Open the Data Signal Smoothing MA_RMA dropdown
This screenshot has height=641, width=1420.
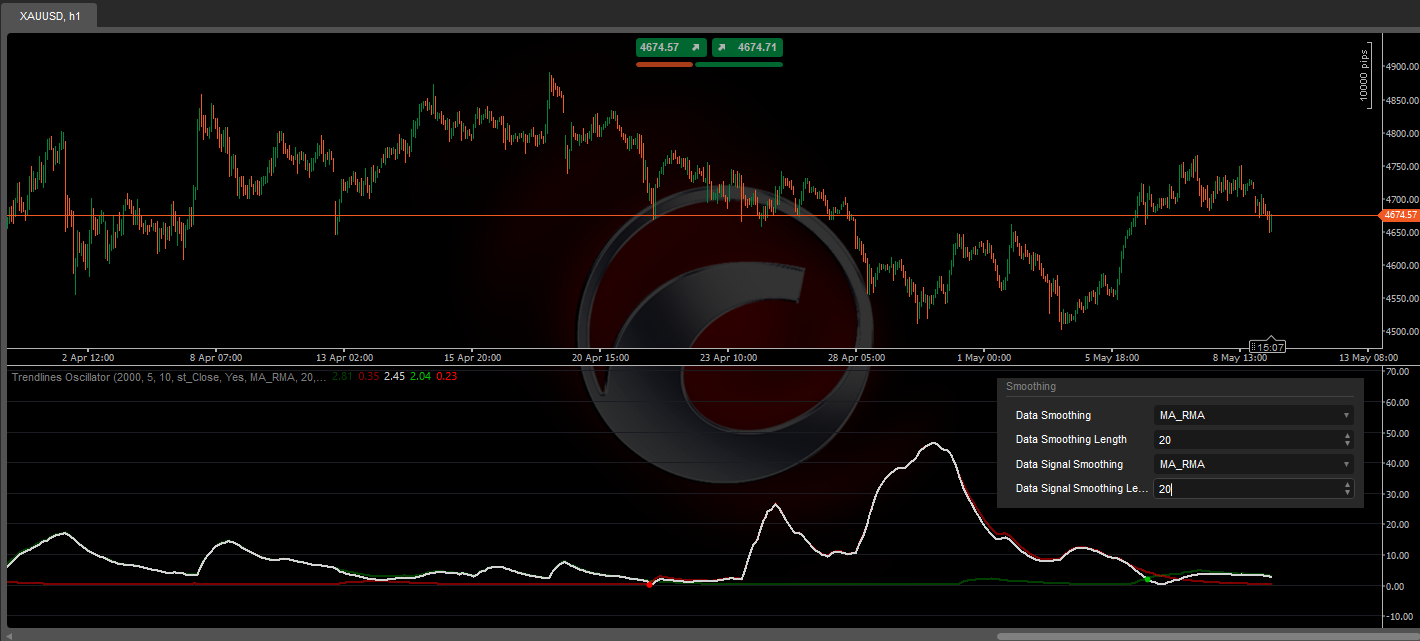[1254, 464]
